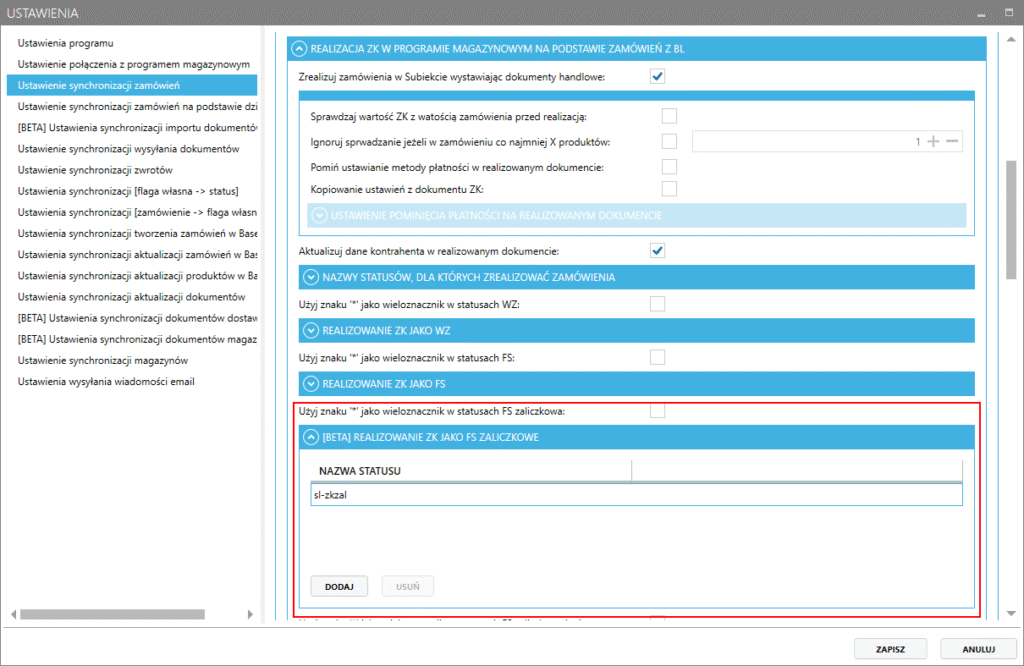1024x666 pixels.
Task: Toggle REALIZOWANIE ZK JAKO FS section chevron
Action: pyautogui.click(x=308, y=383)
